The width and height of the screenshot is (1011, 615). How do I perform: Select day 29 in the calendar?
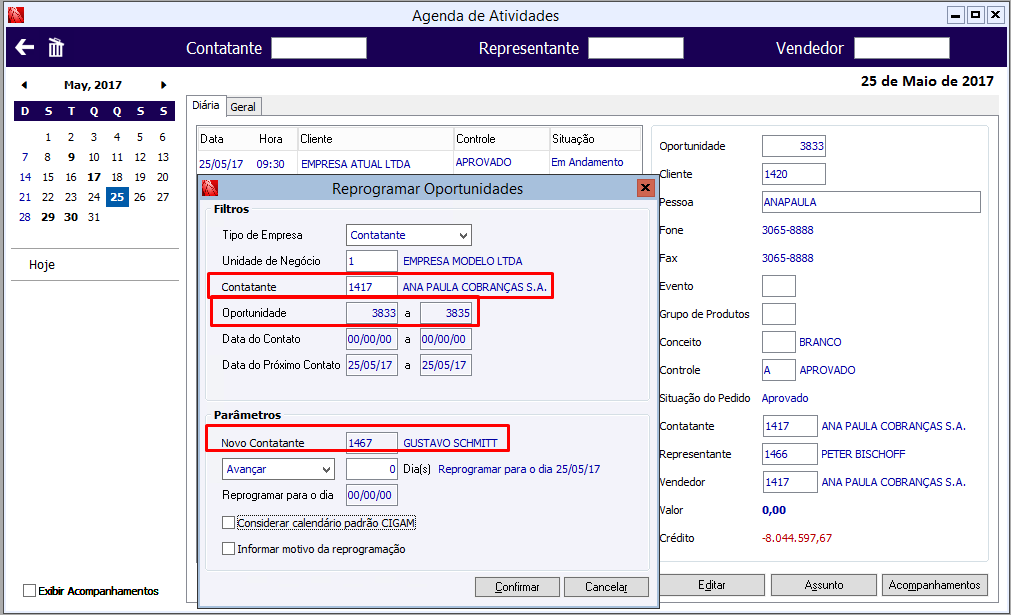48,217
